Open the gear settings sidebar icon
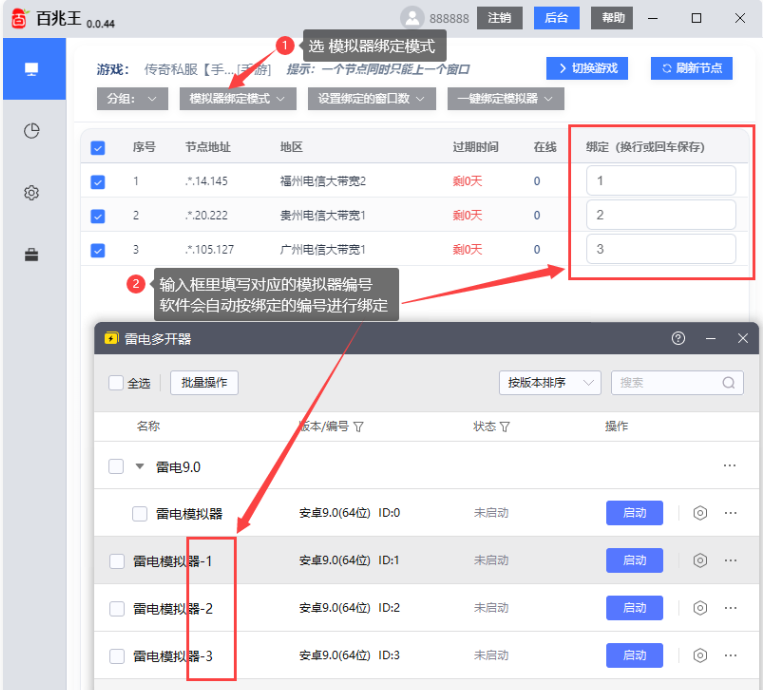 [32, 193]
